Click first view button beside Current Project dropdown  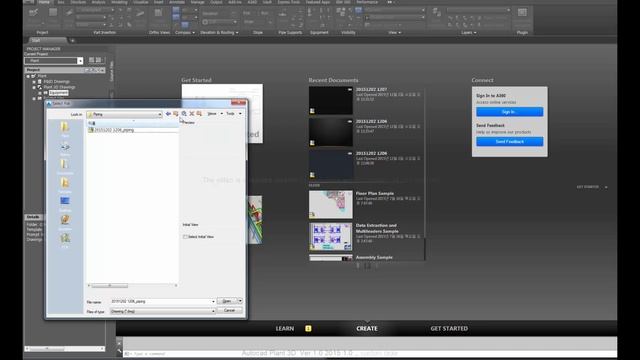91,60
